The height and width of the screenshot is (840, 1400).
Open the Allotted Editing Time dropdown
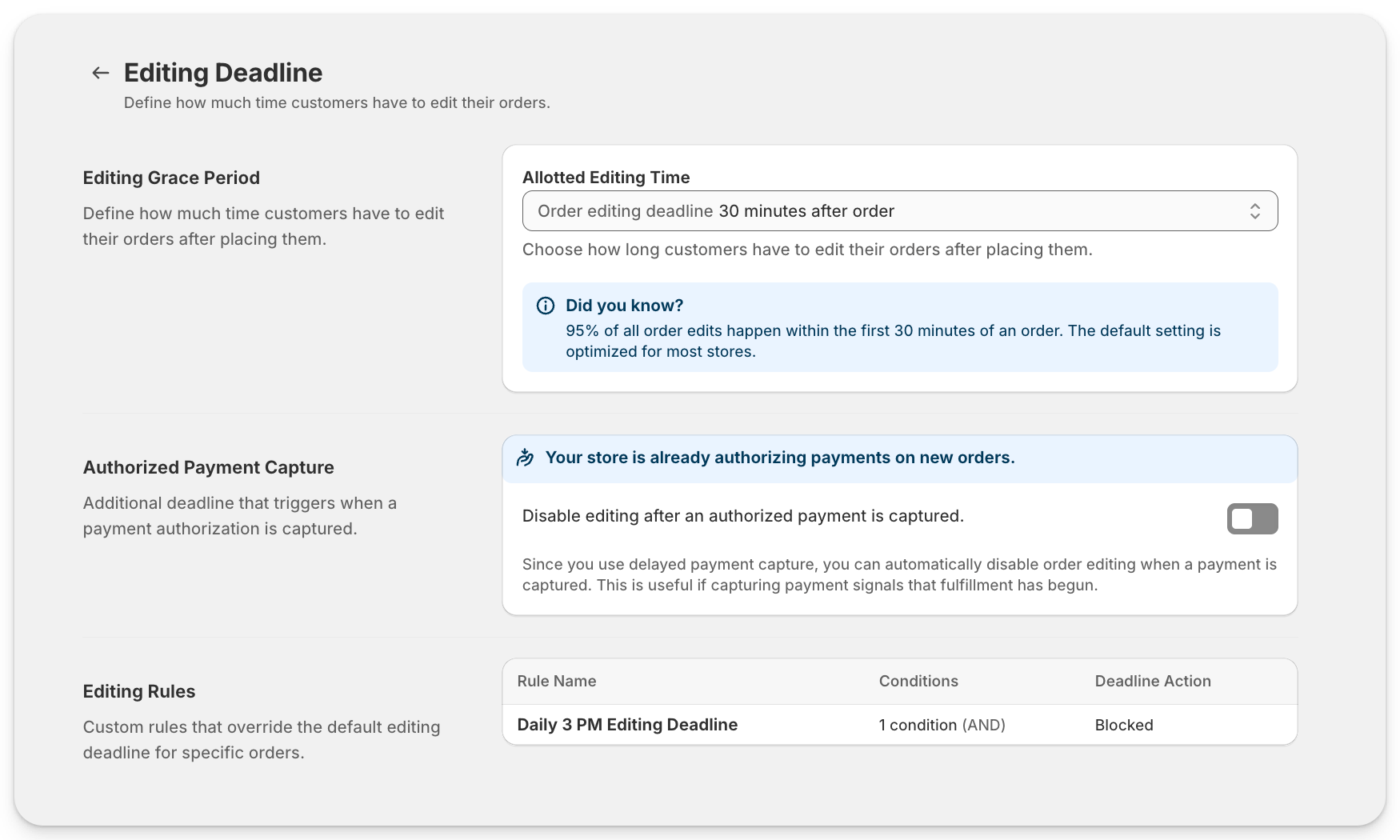(x=900, y=211)
